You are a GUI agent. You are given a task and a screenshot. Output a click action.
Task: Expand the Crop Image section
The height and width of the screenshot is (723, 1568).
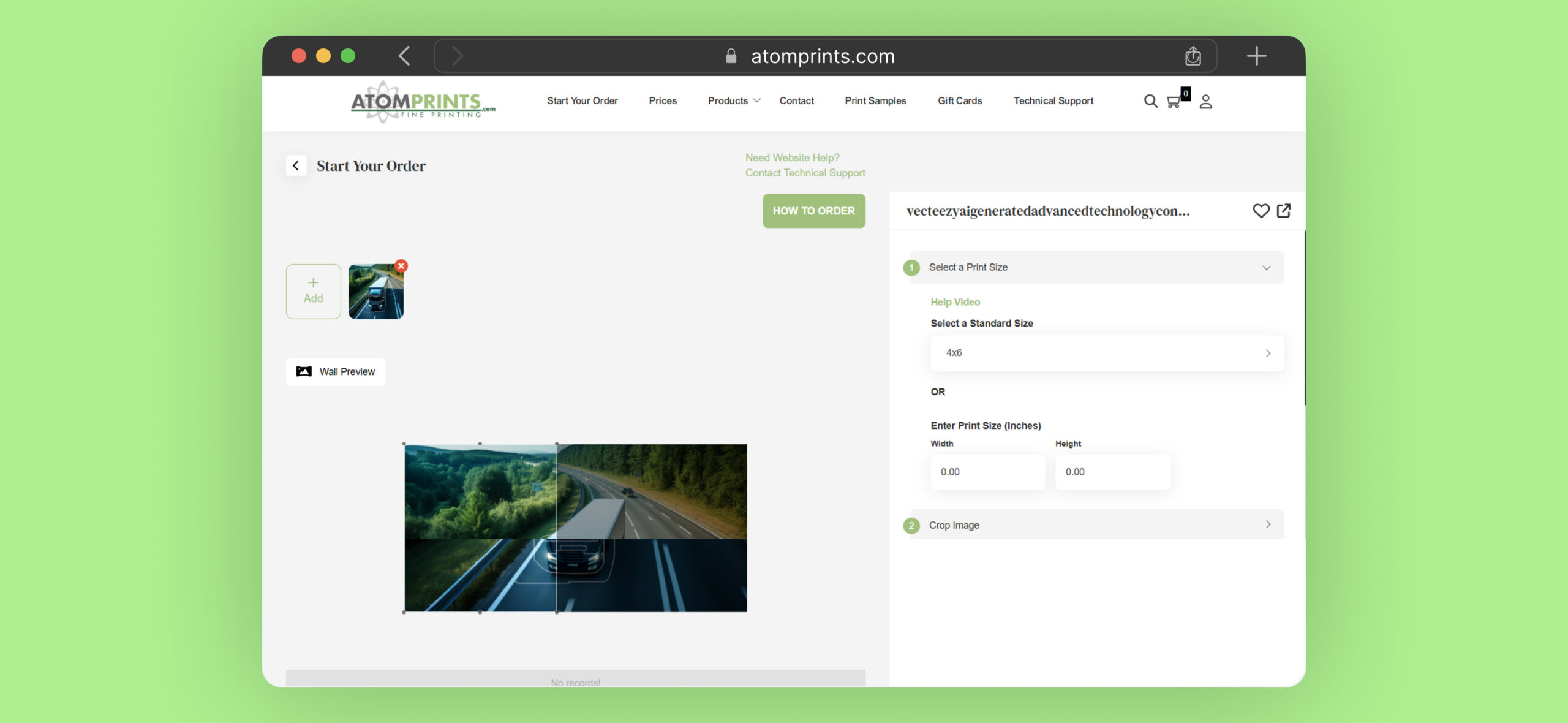[x=1096, y=525]
